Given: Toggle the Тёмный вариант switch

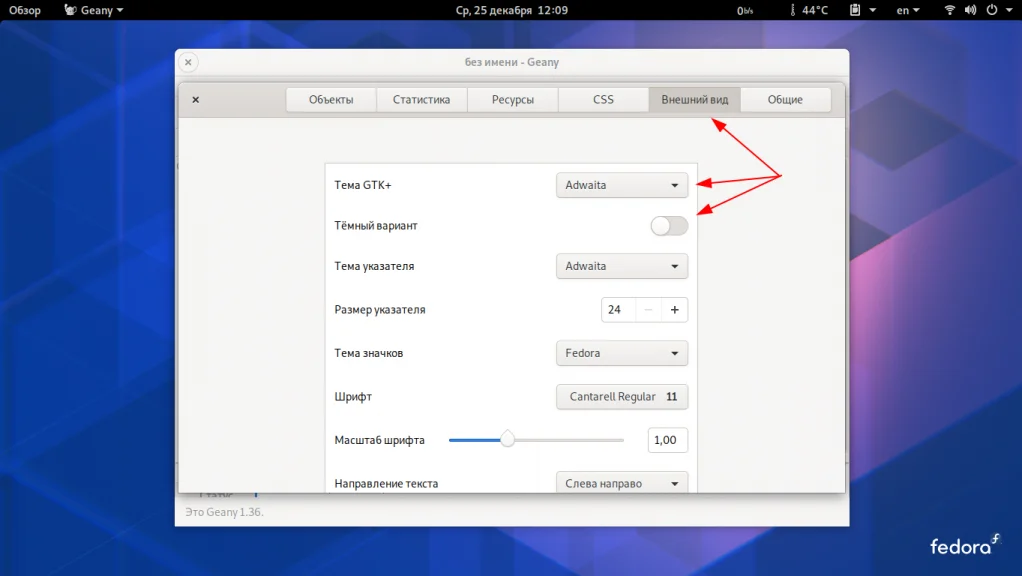Looking at the screenshot, I should click(669, 226).
